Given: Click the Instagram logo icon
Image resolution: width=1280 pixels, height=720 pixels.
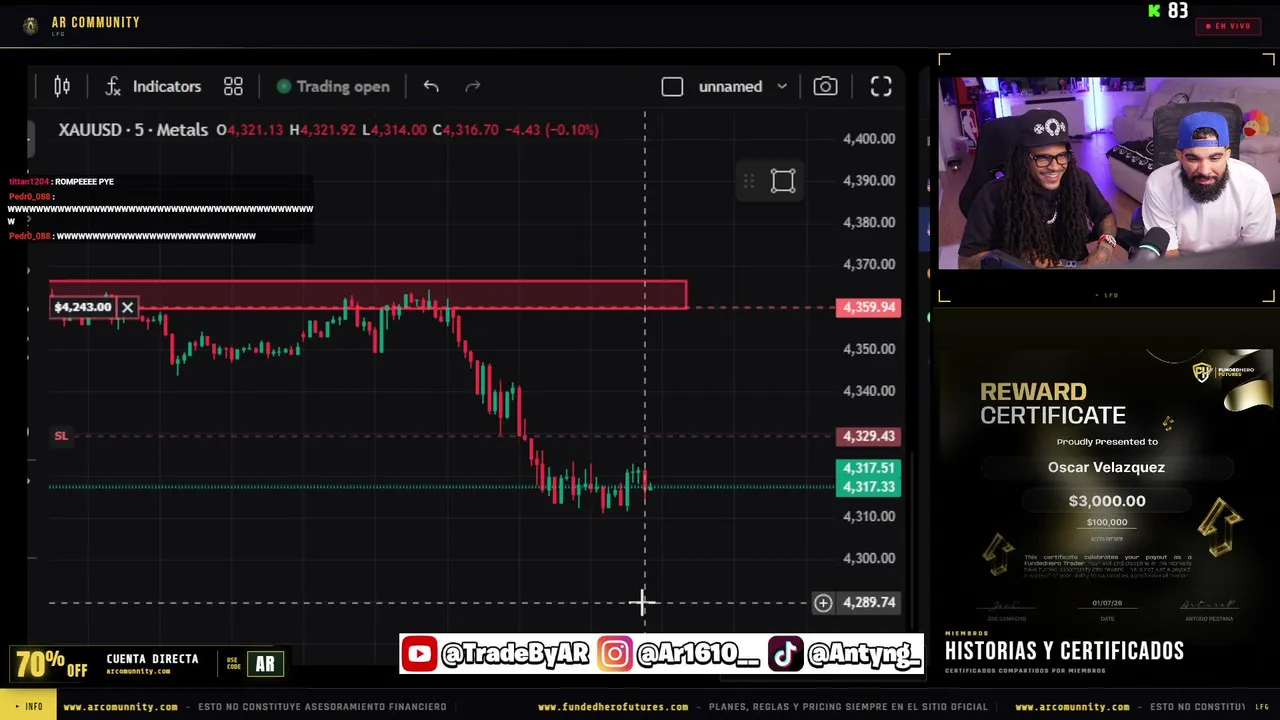Looking at the screenshot, I should (x=615, y=654).
